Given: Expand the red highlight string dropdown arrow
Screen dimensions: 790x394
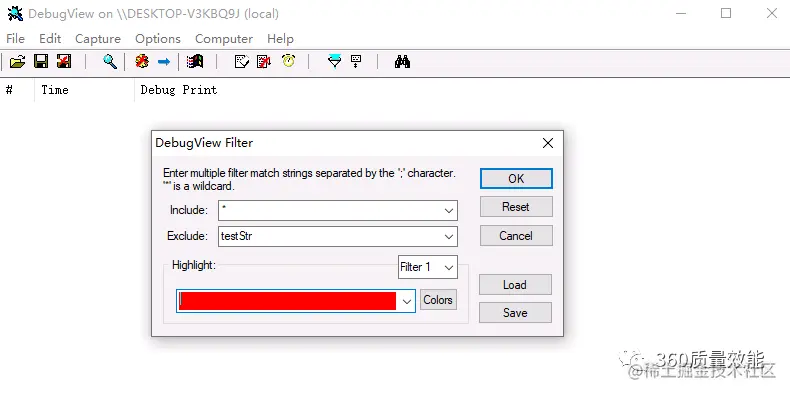Looking at the screenshot, I should coord(407,301).
